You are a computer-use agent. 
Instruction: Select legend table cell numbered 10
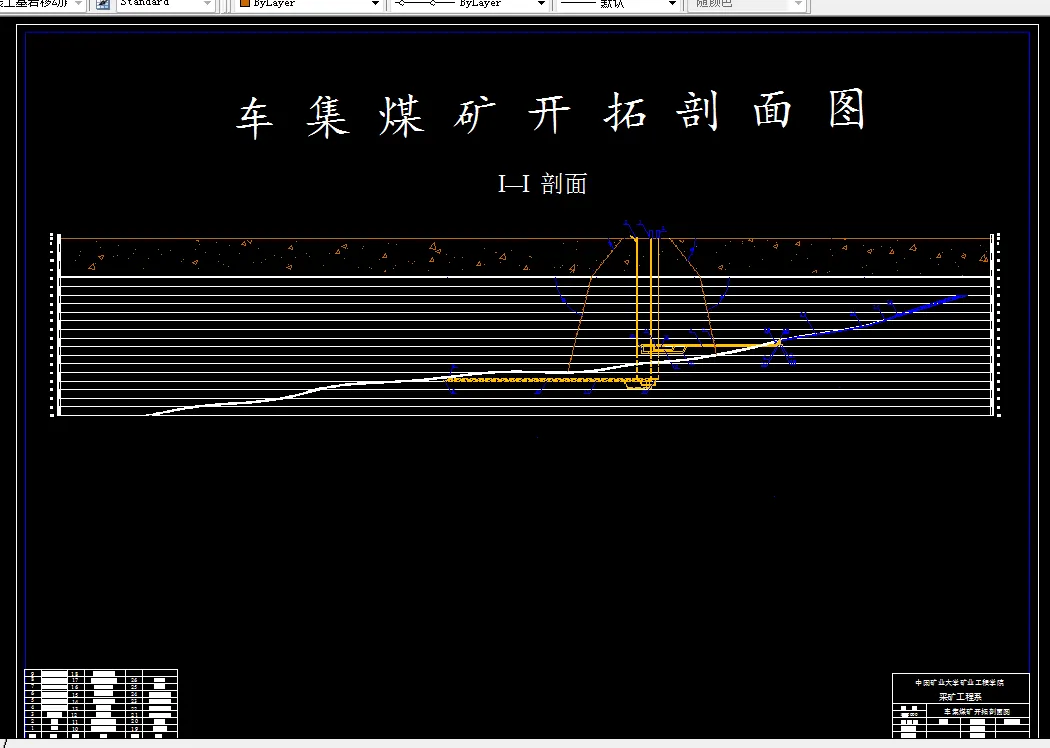76,729
